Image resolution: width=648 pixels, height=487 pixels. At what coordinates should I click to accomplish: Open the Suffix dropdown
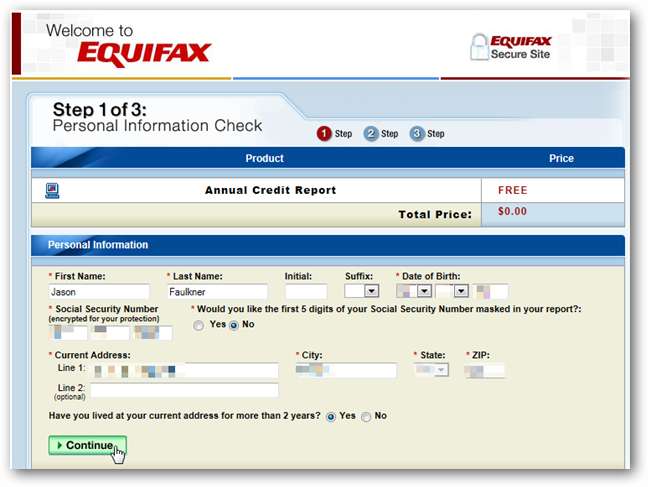point(362,291)
